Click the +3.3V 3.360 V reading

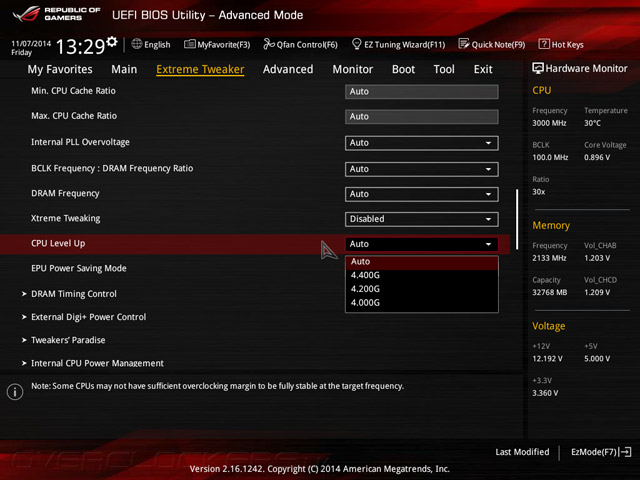545,393
